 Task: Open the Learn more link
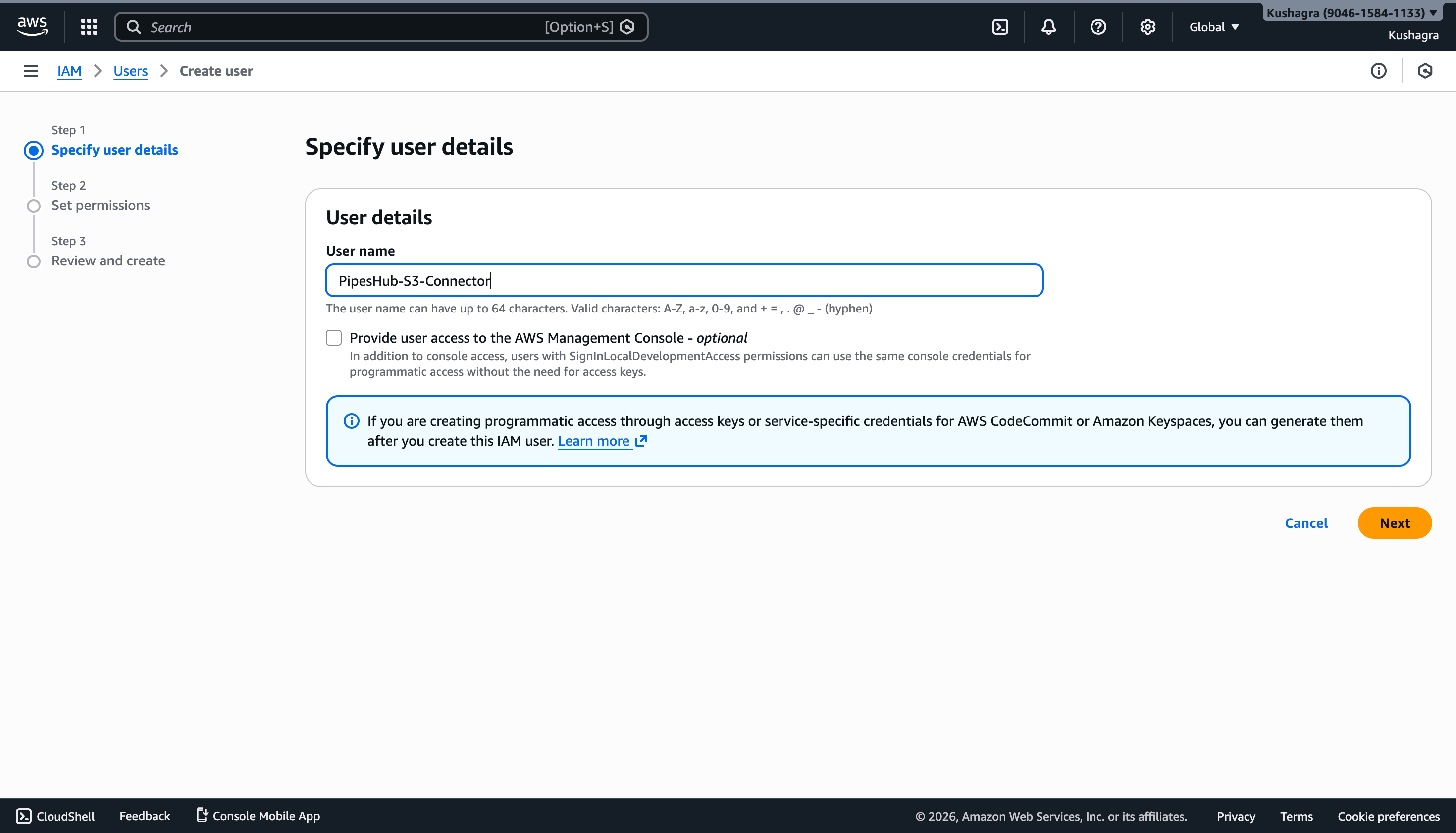tap(593, 441)
